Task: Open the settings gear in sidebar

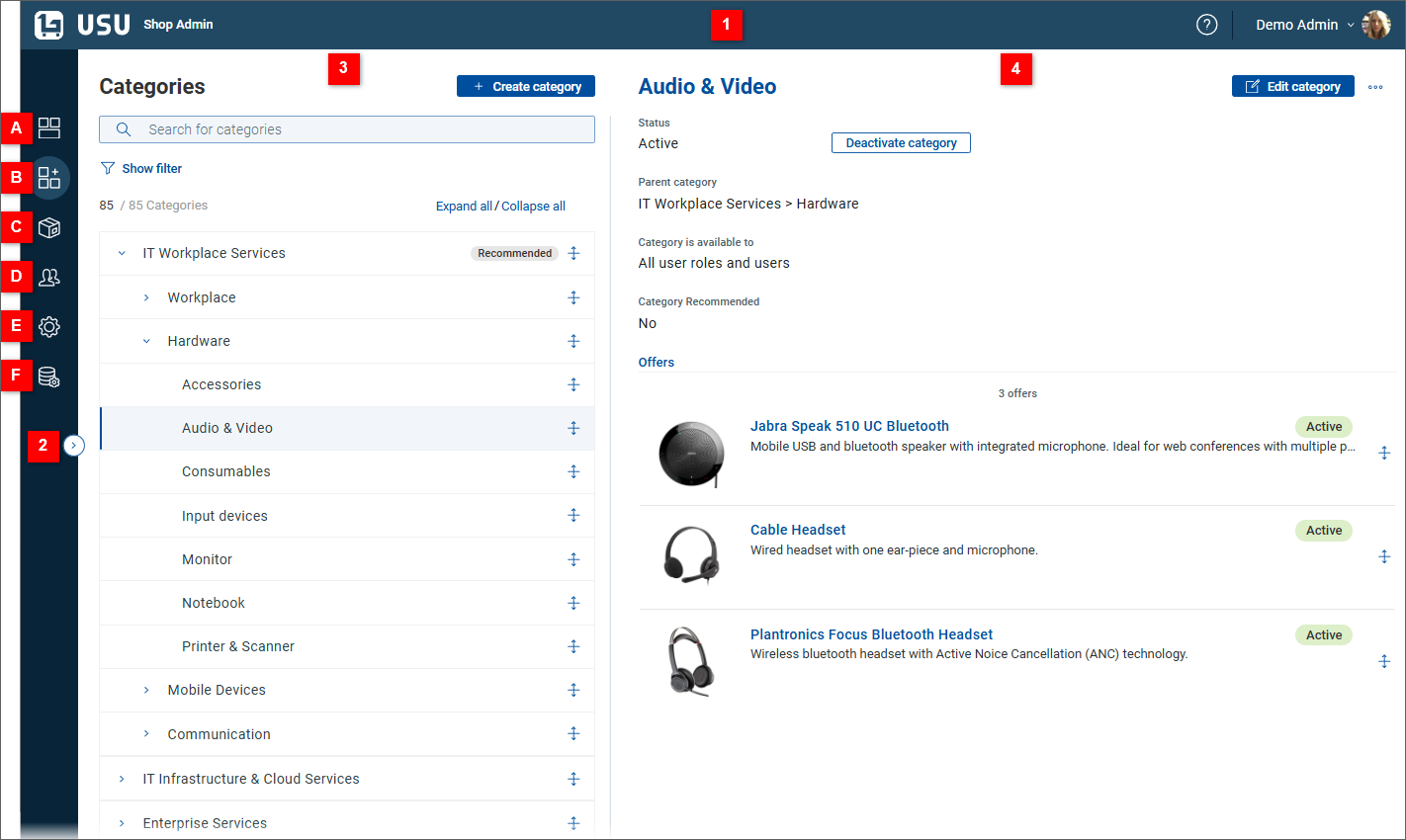Action: coord(48,326)
